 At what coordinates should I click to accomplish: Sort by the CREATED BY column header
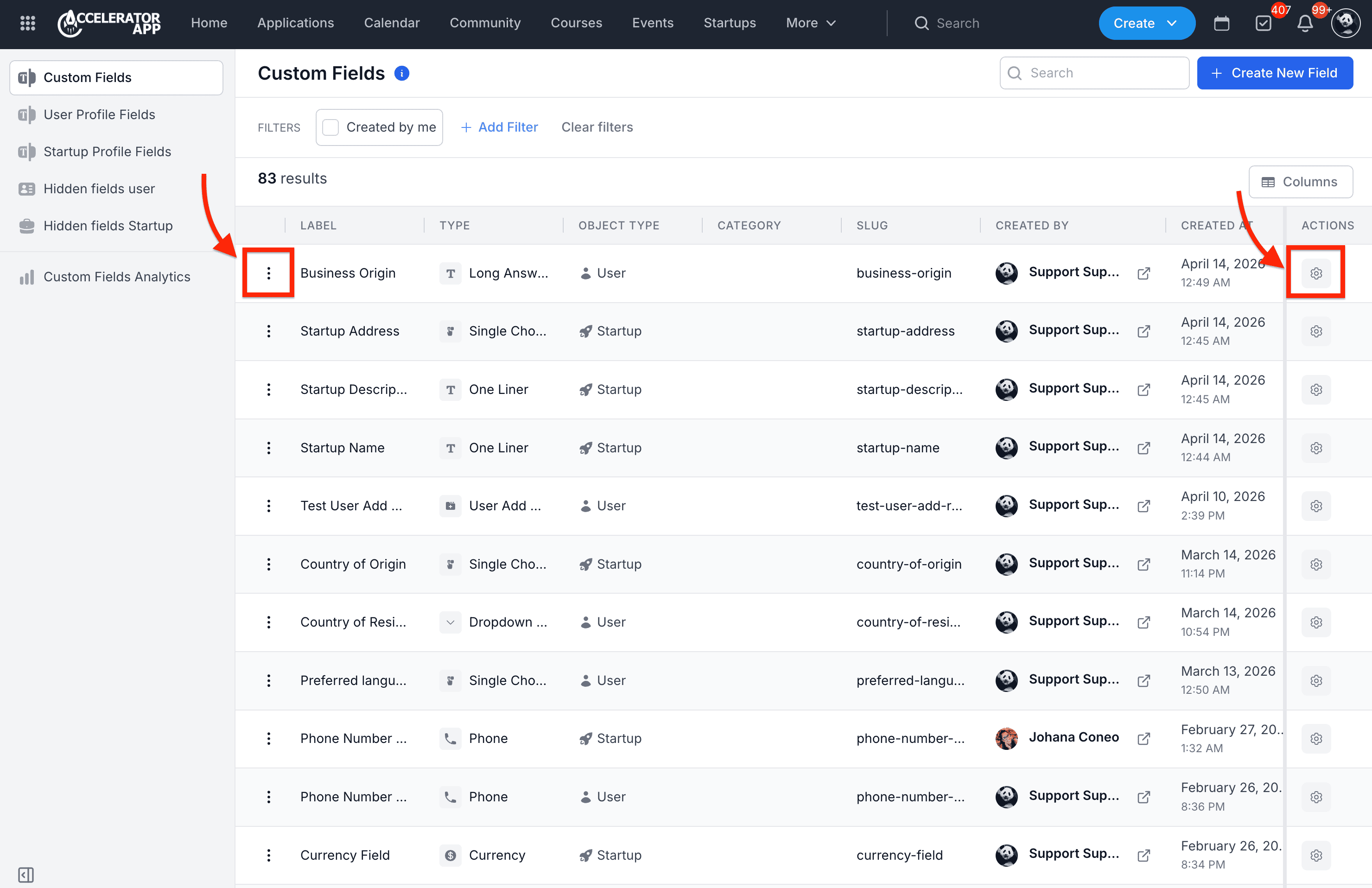1032,225
